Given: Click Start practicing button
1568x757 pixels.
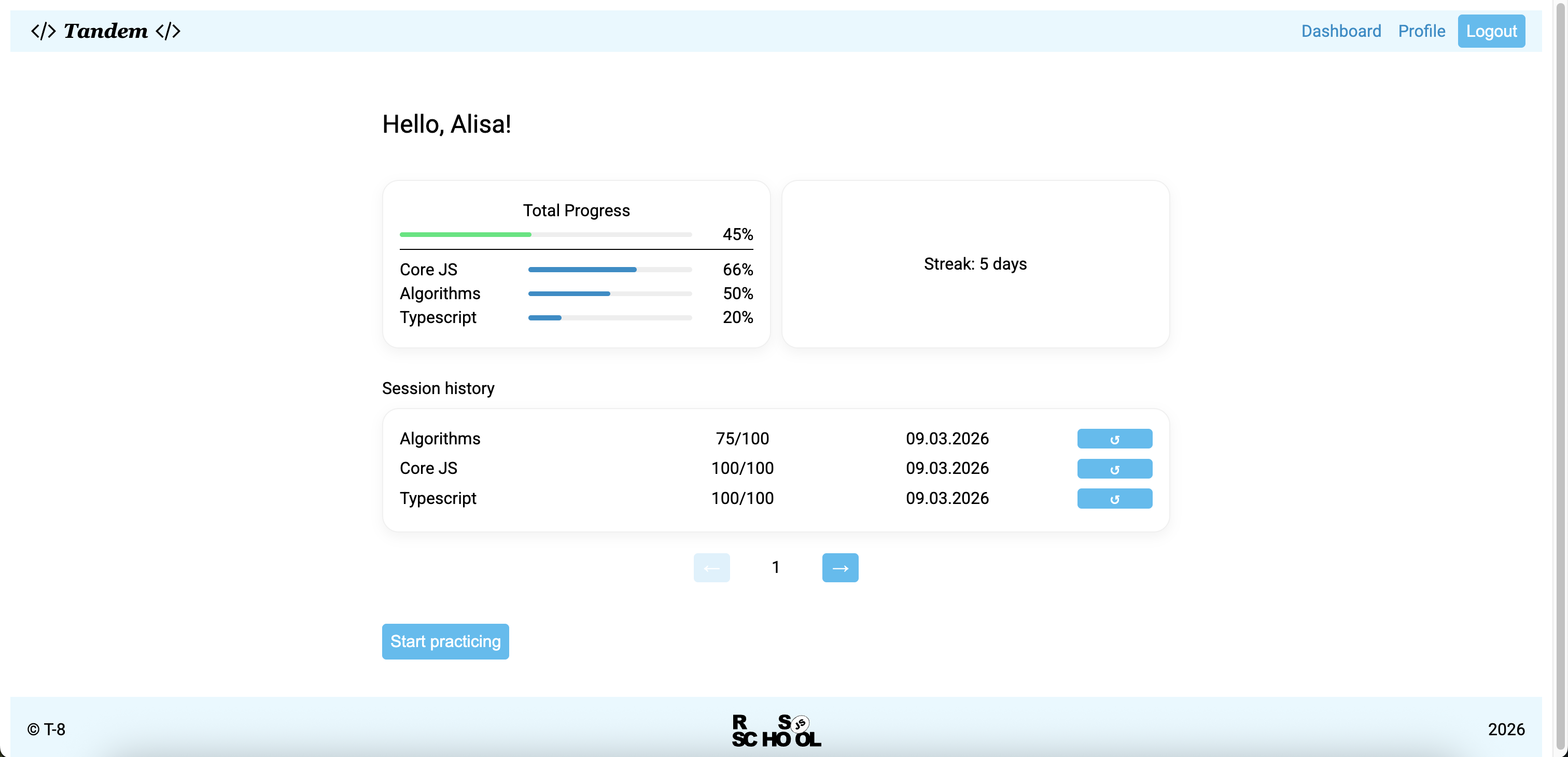Looking at the screenshot, I should point(445,641).
